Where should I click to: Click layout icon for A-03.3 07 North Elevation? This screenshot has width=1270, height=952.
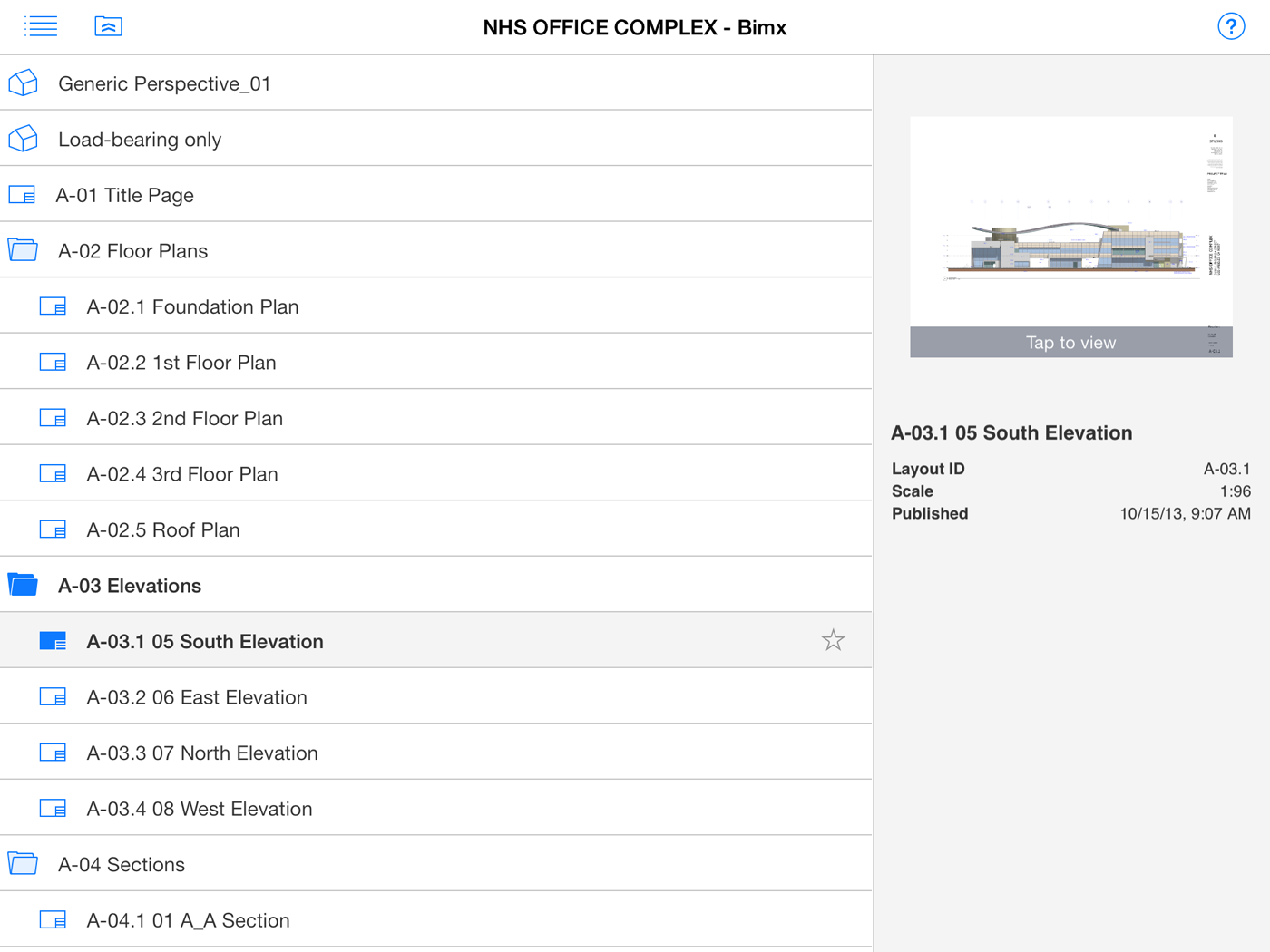click(x=53, y=753)
